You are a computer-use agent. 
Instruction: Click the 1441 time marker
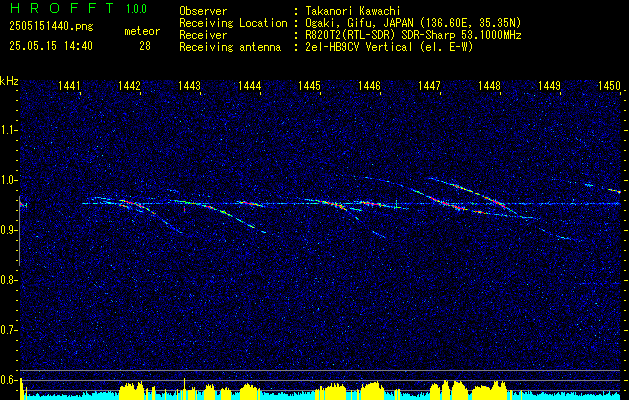[69, 85]
